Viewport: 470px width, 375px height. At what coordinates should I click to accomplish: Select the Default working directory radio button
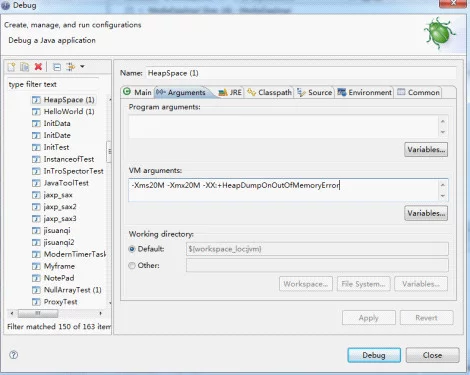coord(132,249)
